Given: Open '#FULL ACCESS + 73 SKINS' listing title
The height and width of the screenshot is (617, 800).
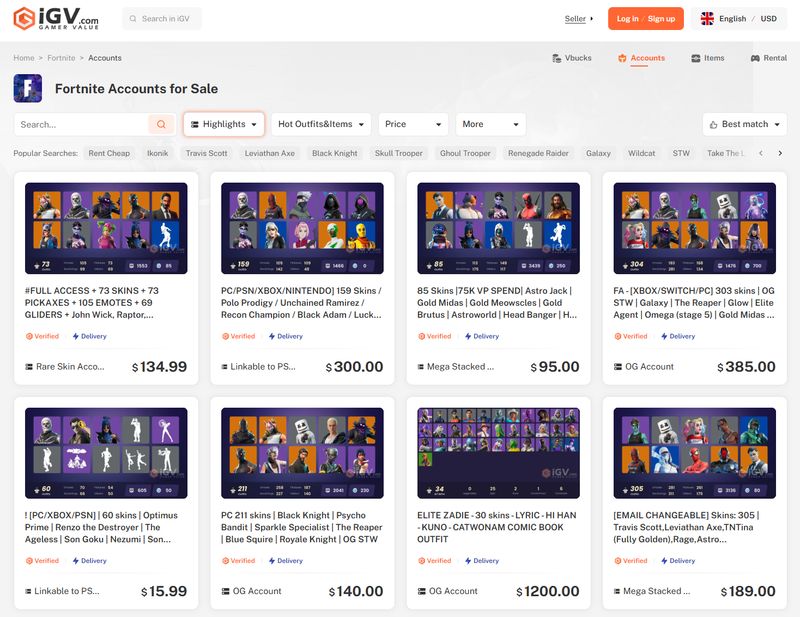Looking at the screenshot, I should [92, 303].
